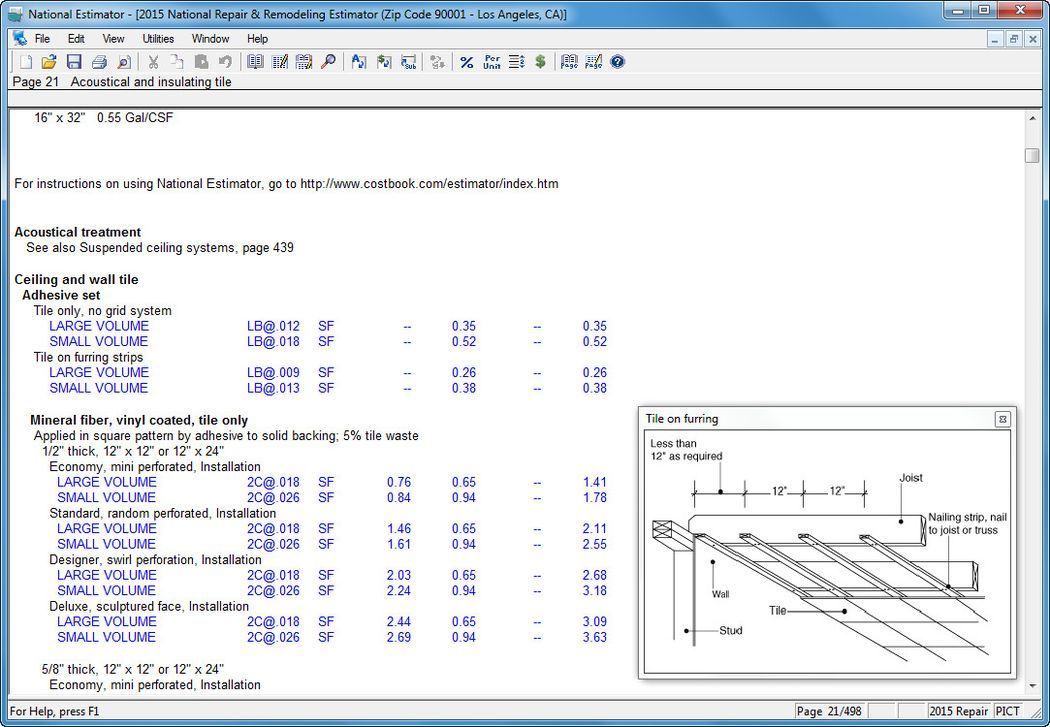Screen dimensions: 1050x727
Task: Open the Utilities menu
Action: coord(157,38)
